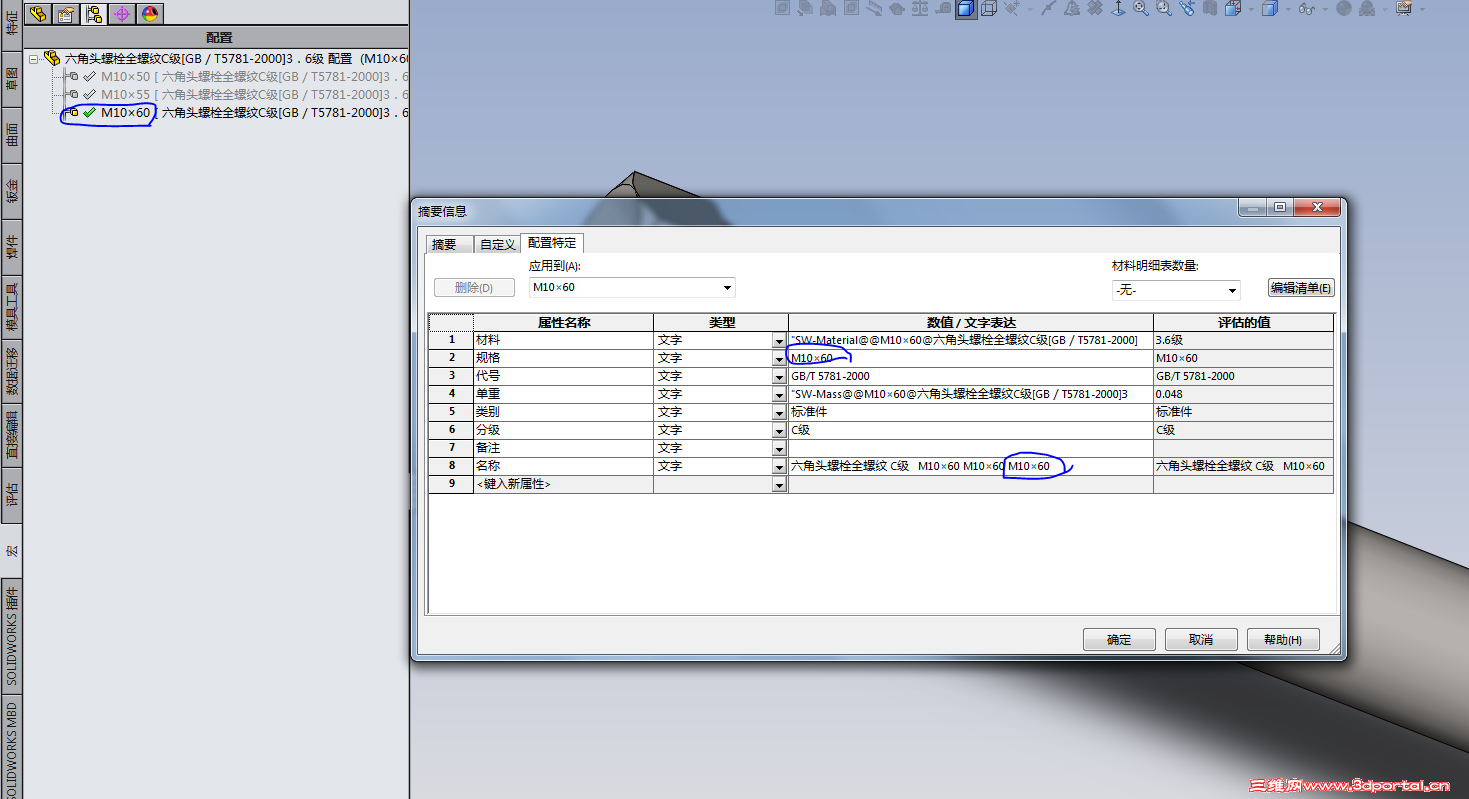The height and width of the screenshot is (799, 1469).
Task: Click the Edit Appearance sphere icon
Action: [x=1343, y=9]
